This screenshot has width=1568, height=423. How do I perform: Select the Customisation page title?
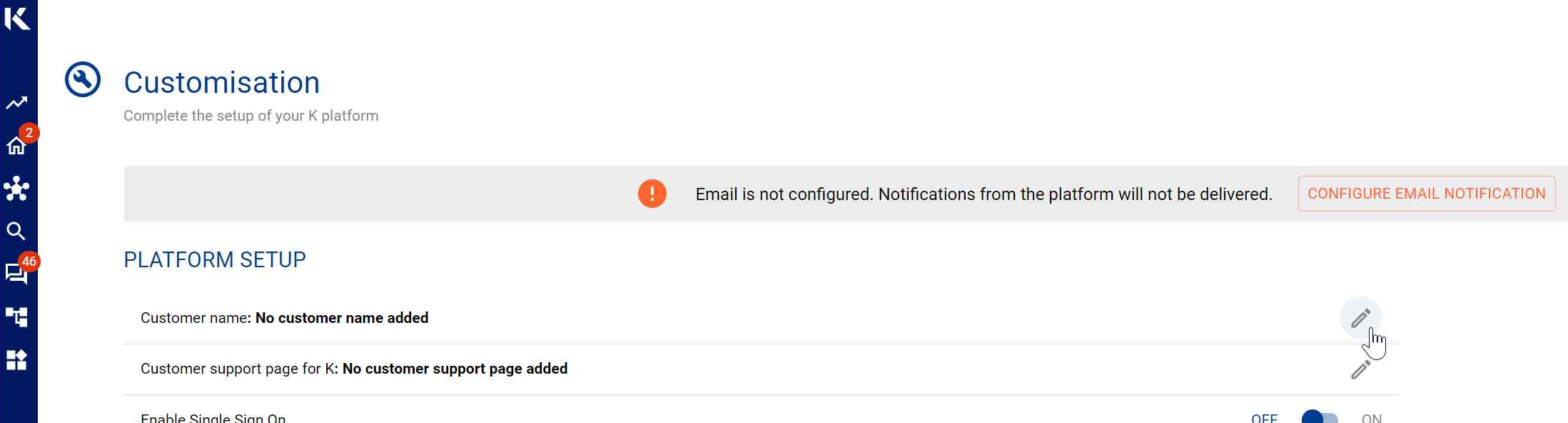click(x=221, y=81)
